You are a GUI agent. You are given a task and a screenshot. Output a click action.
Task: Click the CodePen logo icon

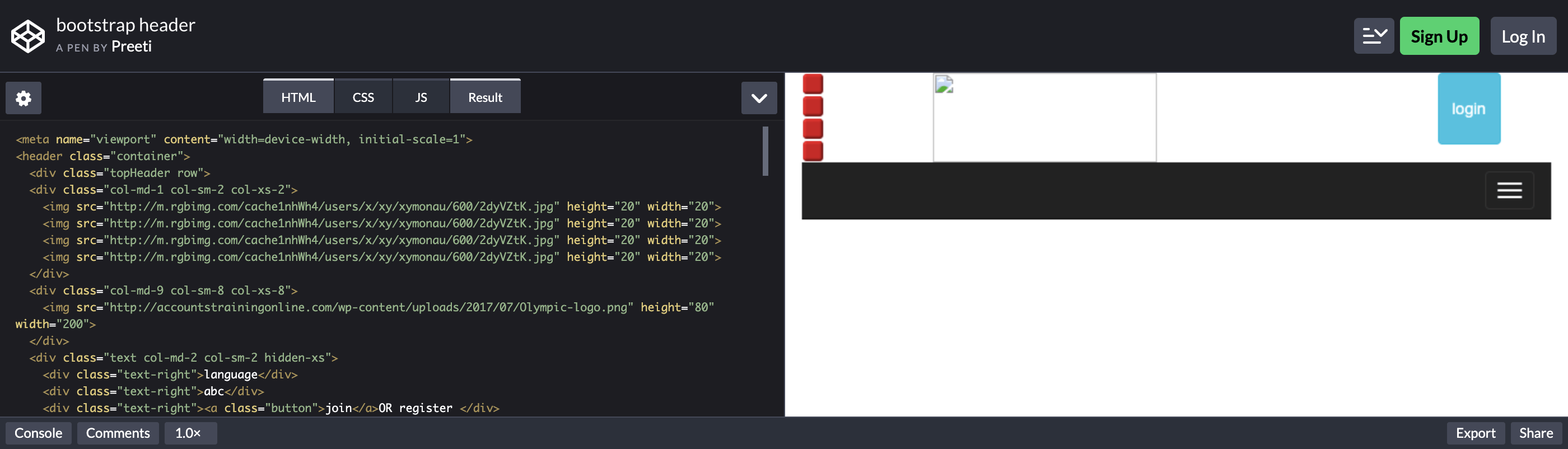28,36
